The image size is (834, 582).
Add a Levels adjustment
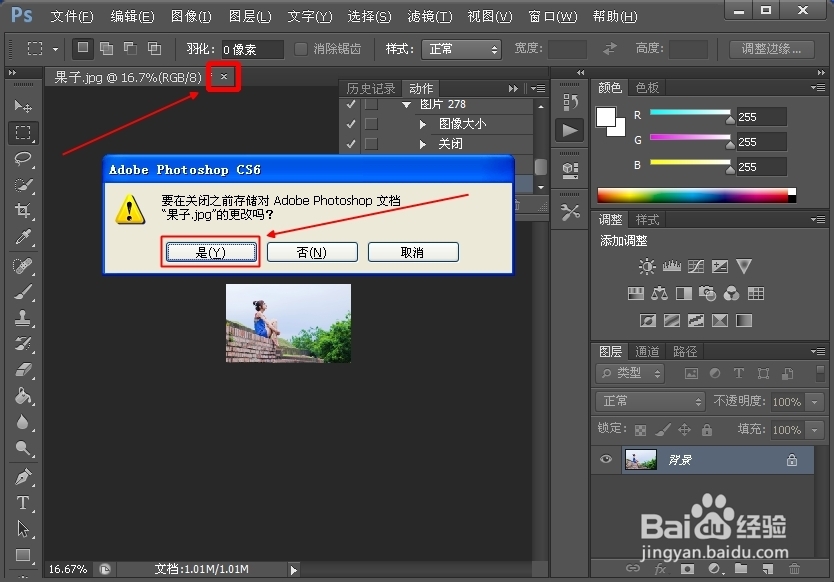coord(671,266)
